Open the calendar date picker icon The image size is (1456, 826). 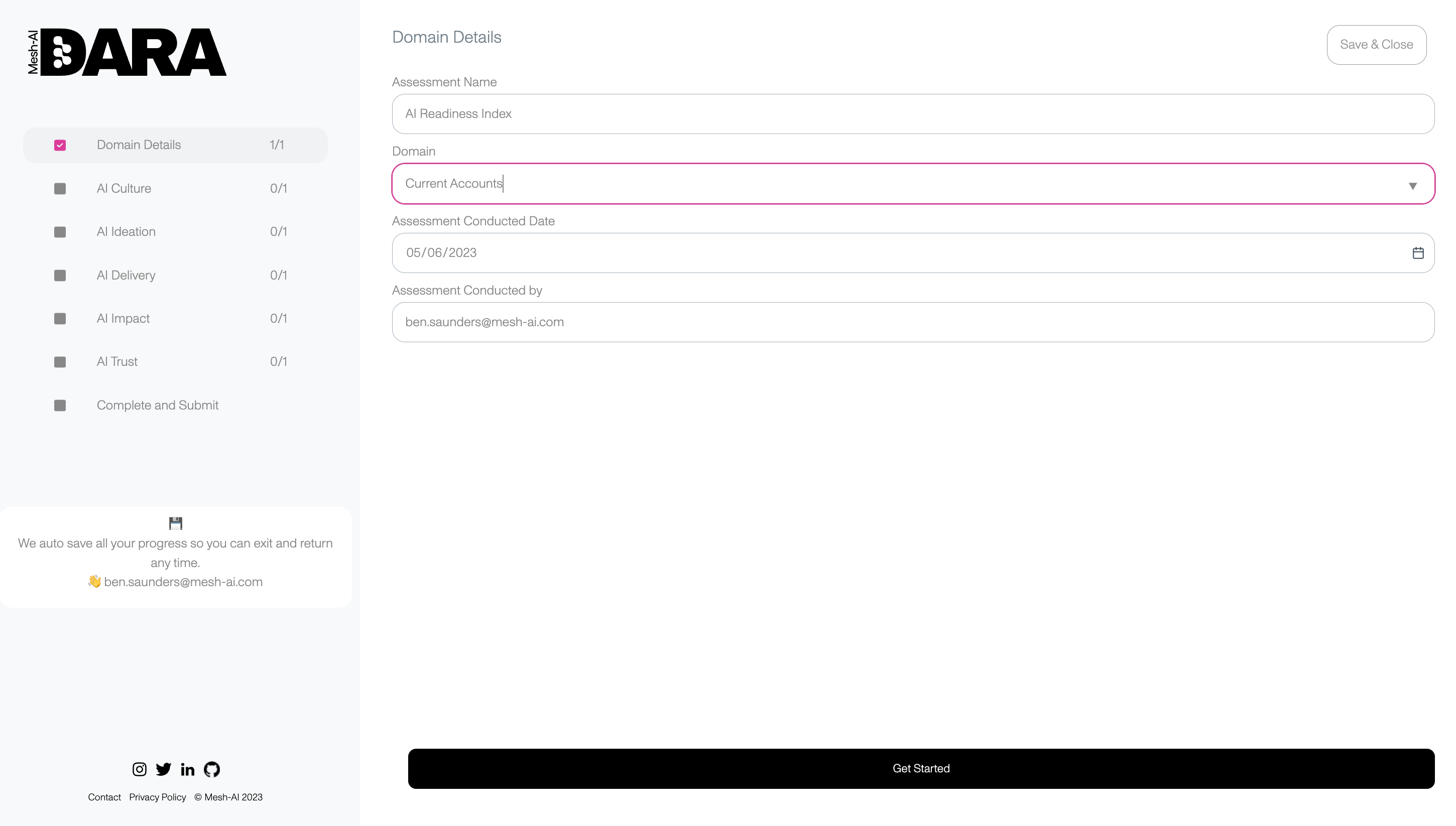tap(1418, 253)
